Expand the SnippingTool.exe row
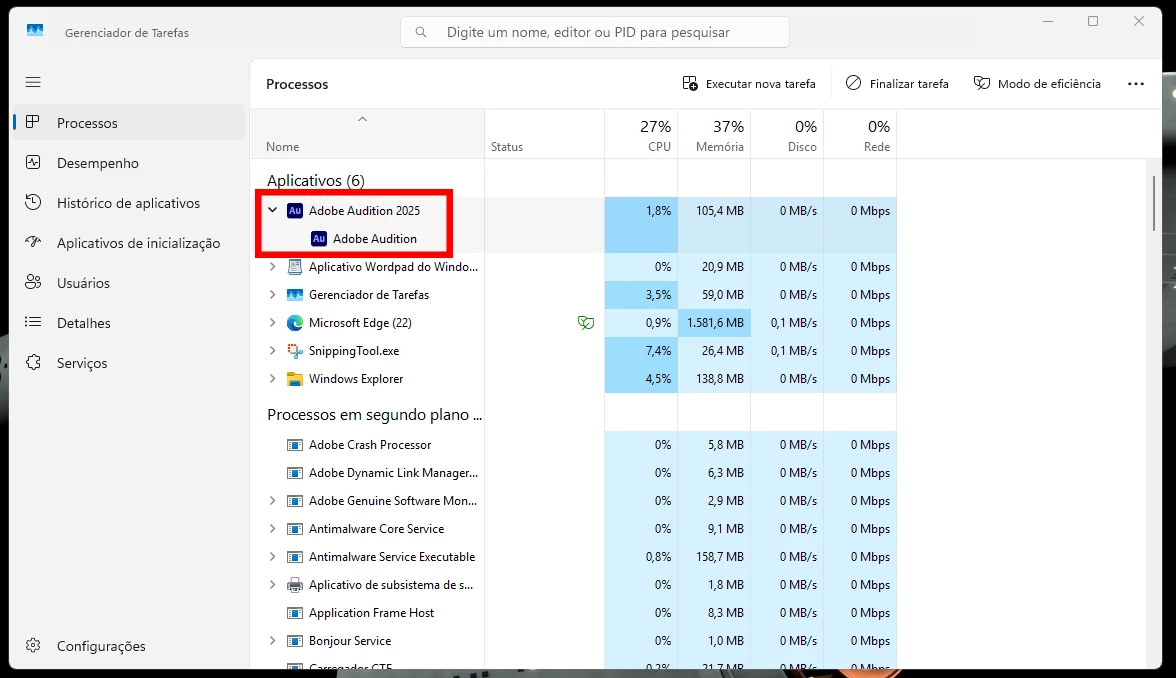1176x678 pixels. (x=273, y=350)
